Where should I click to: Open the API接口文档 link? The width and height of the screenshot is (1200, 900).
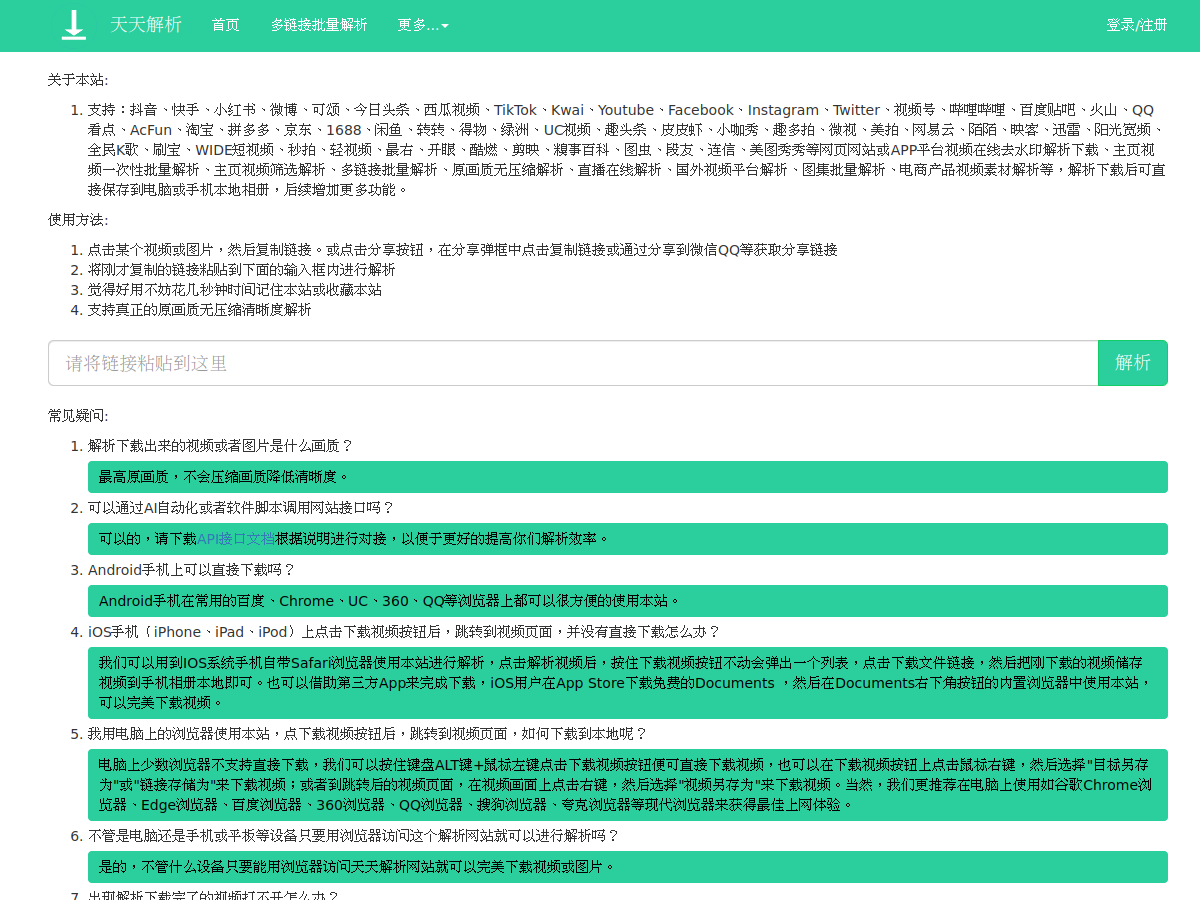[x=236, y=538]
